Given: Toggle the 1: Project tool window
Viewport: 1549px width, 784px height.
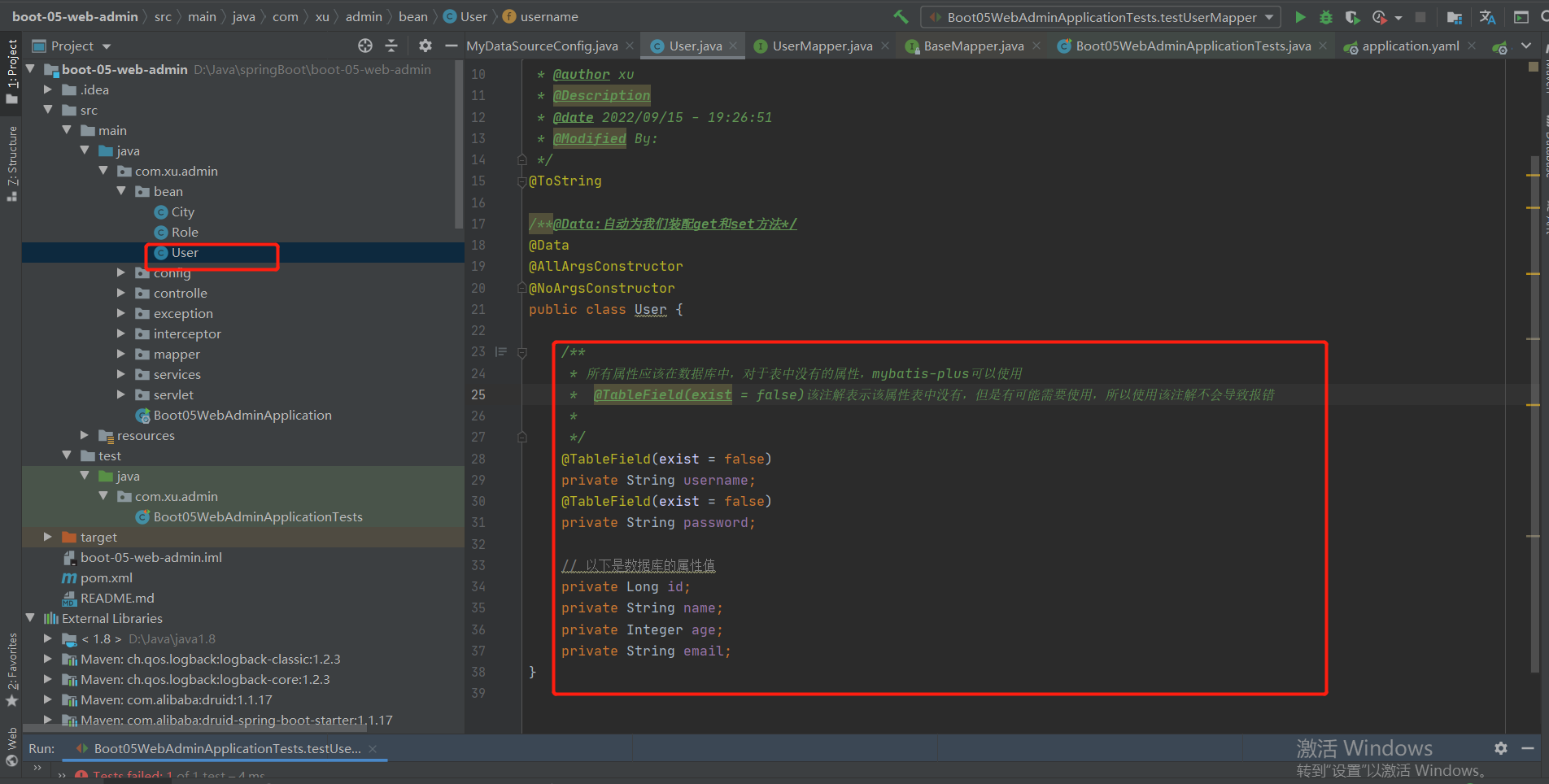Looking at the screenshot, I should pos(11,71).
